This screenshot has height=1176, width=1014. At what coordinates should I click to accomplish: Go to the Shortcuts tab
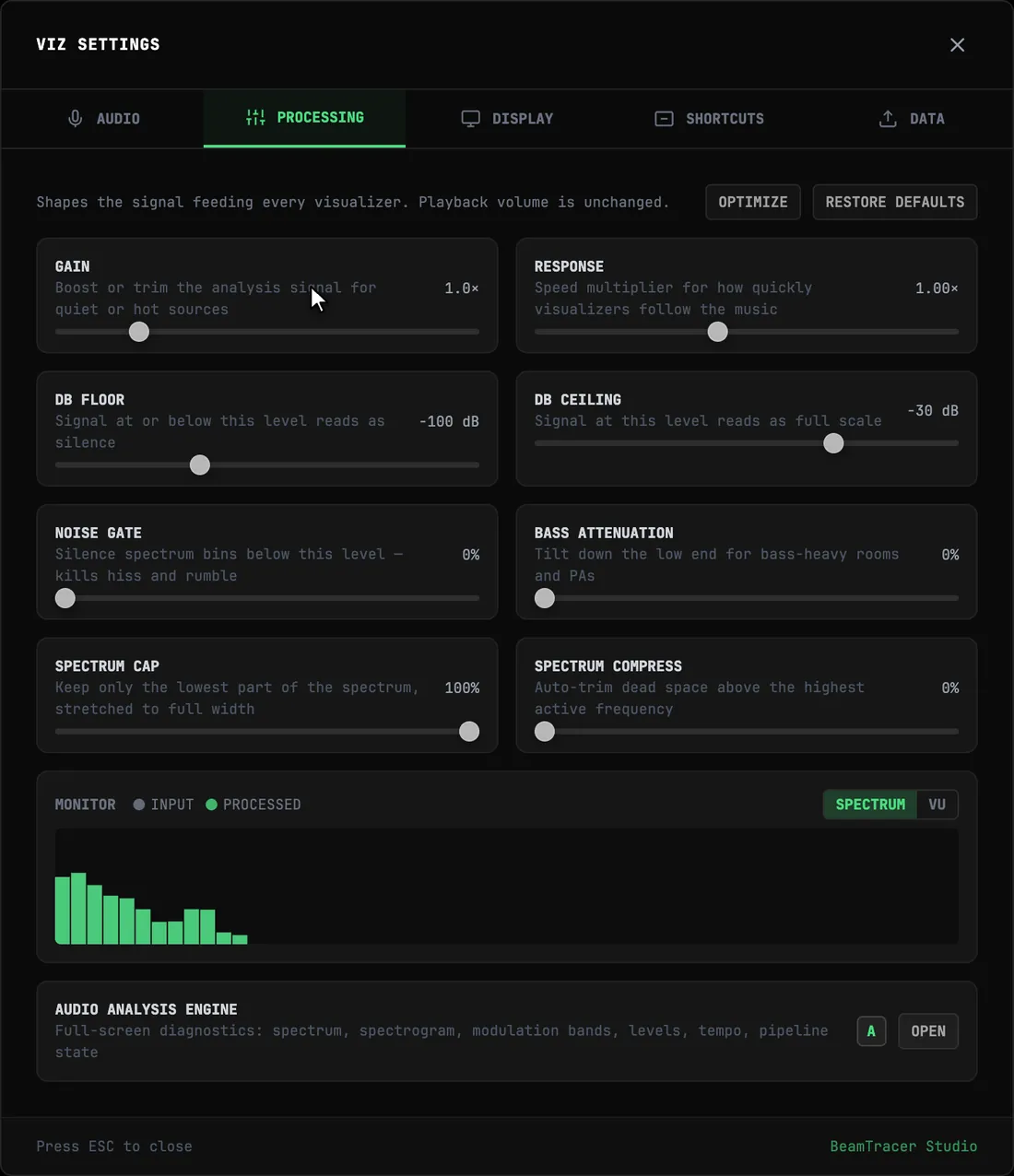tap(709, 118)
